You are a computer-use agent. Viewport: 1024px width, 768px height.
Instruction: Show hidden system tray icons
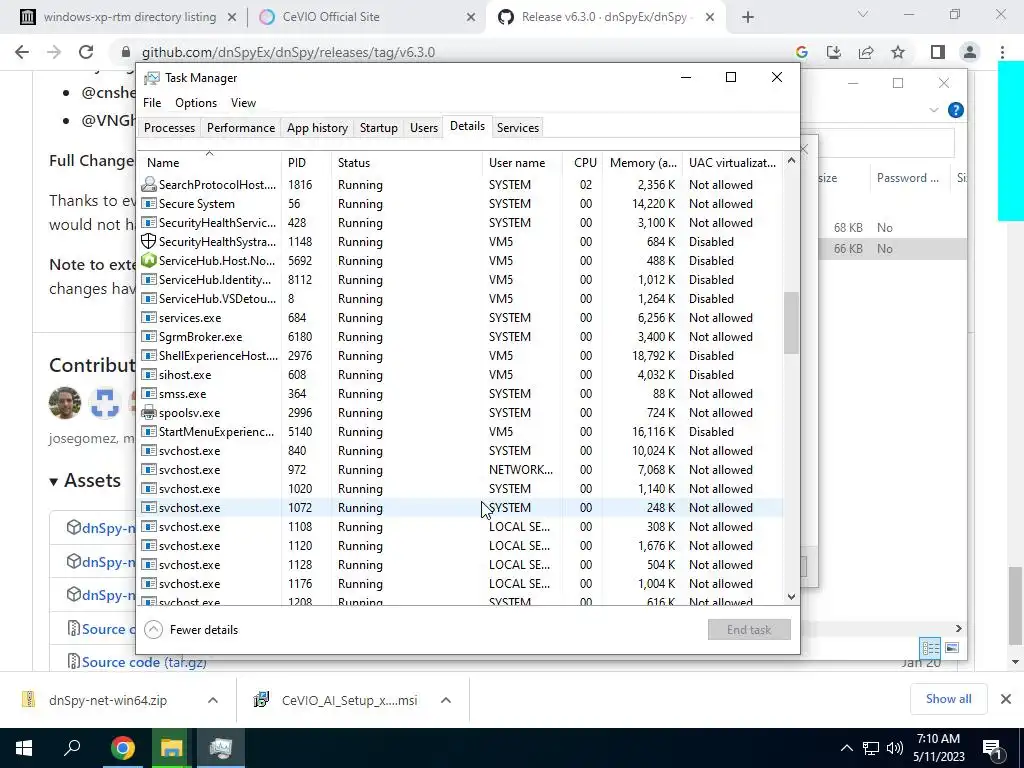pyautogui.click(x=846, y=748)
